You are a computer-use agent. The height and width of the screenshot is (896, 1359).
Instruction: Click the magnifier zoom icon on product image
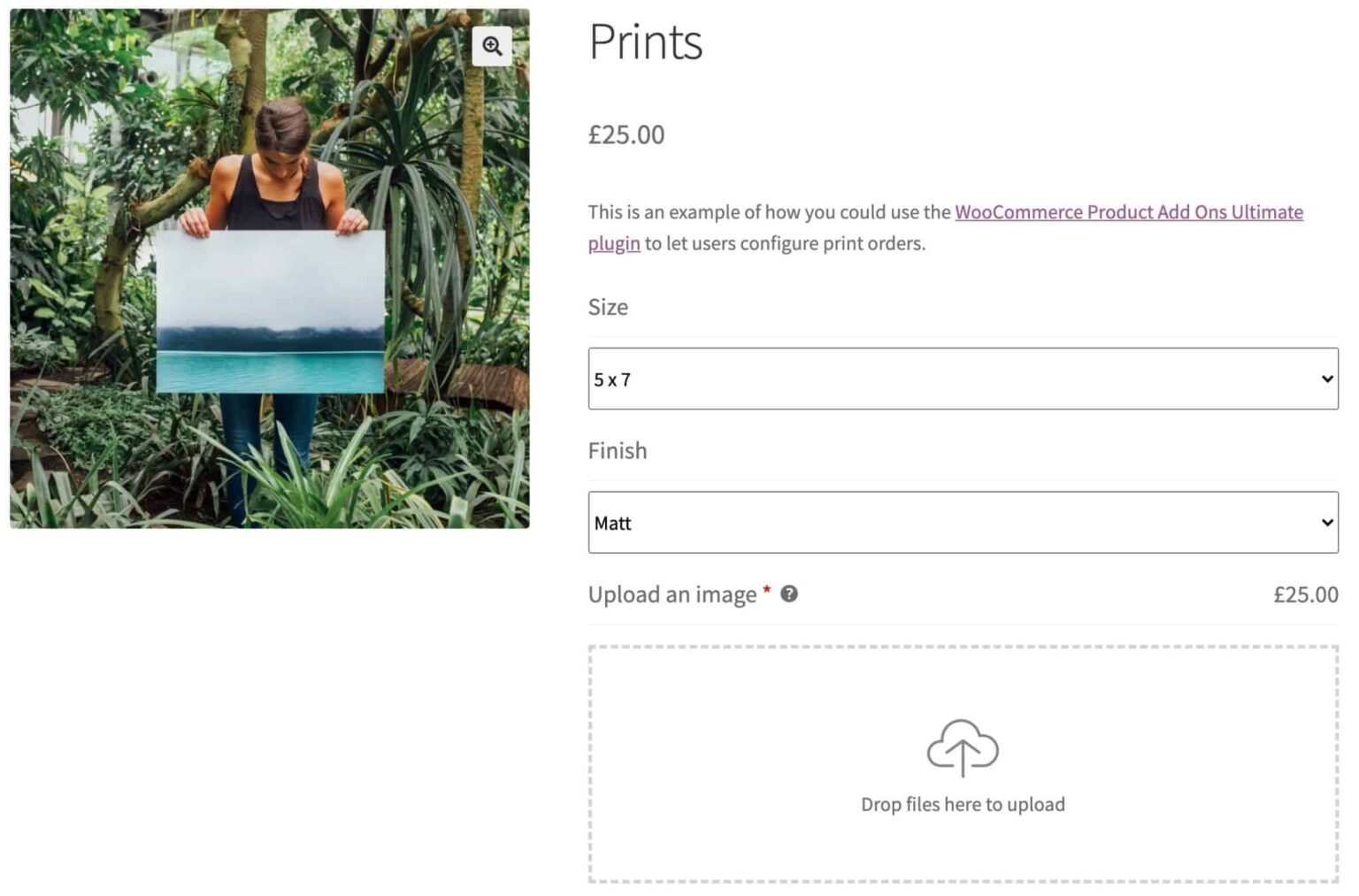492,46
